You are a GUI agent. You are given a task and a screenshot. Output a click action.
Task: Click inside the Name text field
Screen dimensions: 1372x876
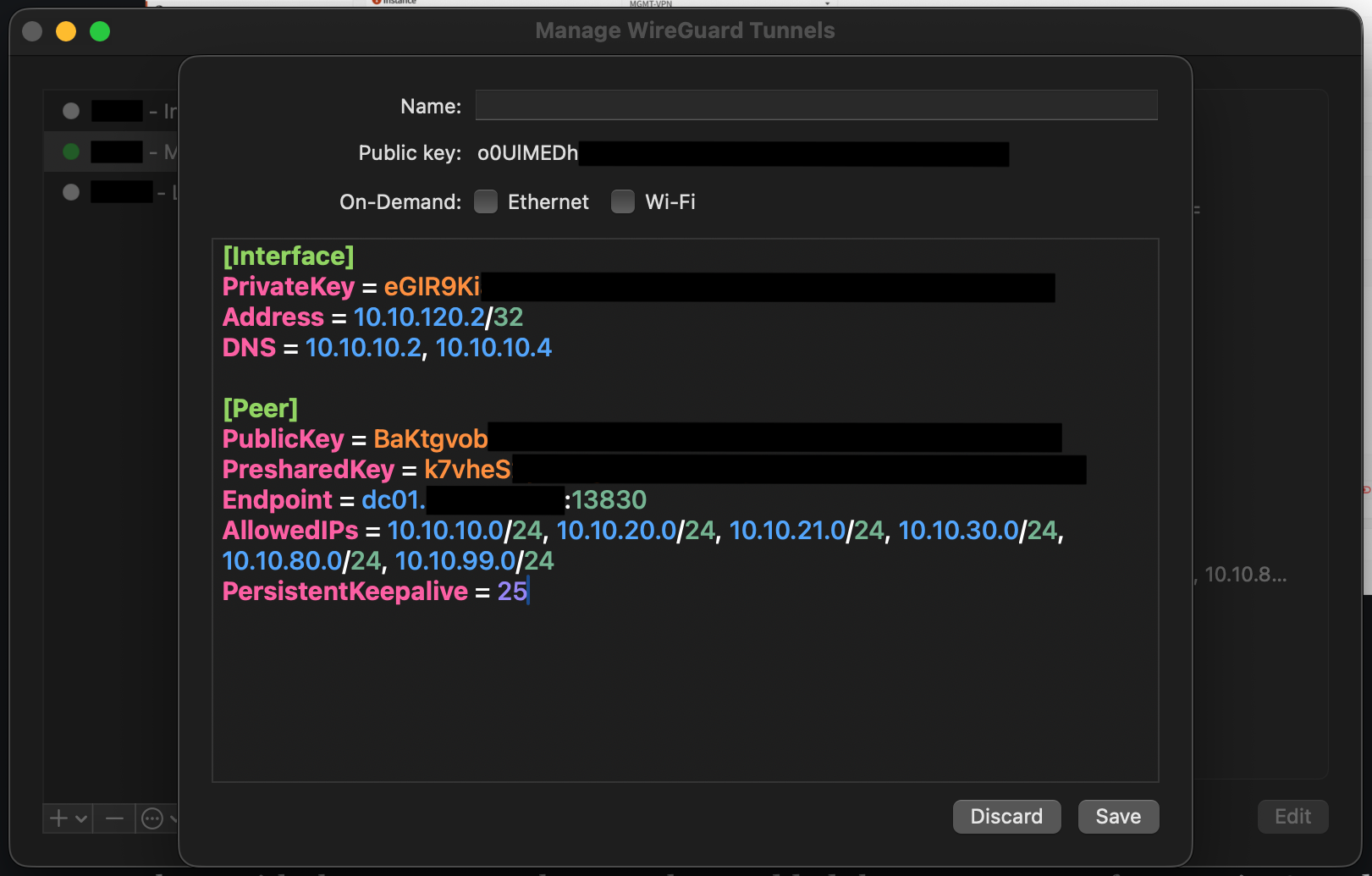[815, 105]
